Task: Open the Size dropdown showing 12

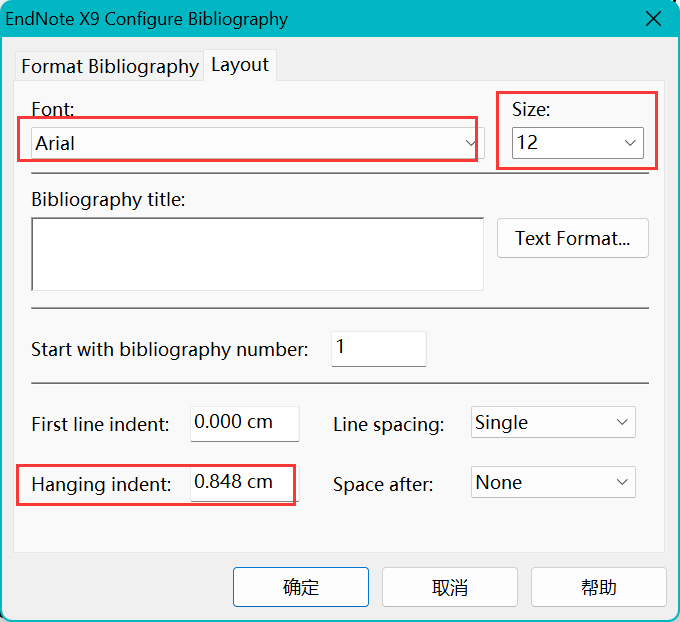Action: click(x=577, y=143)
